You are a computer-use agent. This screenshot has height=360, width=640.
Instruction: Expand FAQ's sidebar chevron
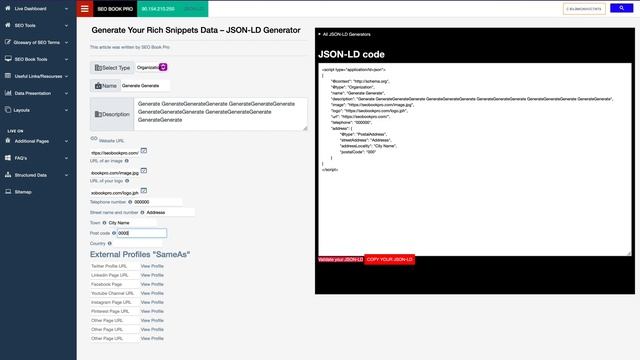pos(66,158)
